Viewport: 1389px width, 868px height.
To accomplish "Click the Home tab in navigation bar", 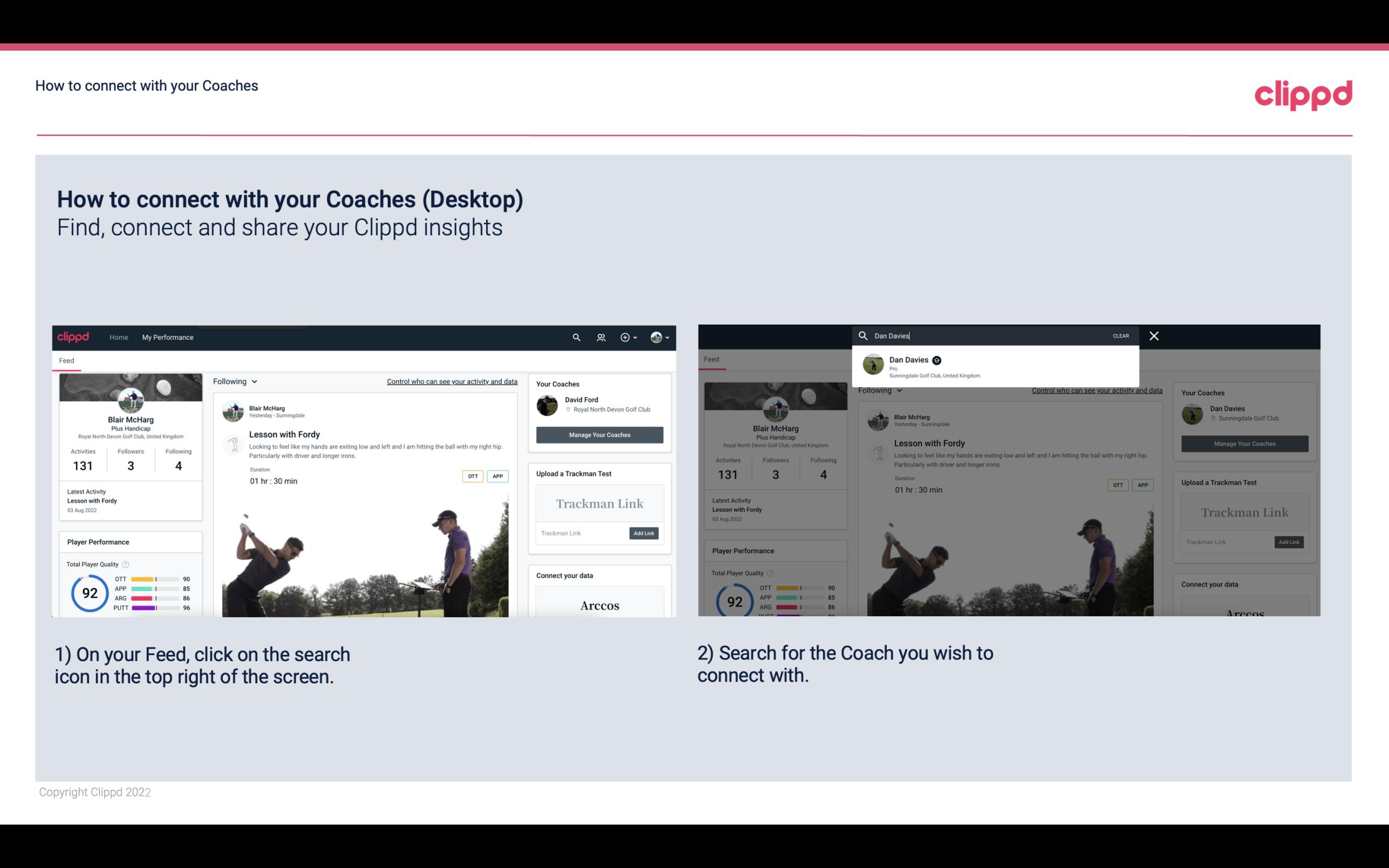I will pos(119,337).
